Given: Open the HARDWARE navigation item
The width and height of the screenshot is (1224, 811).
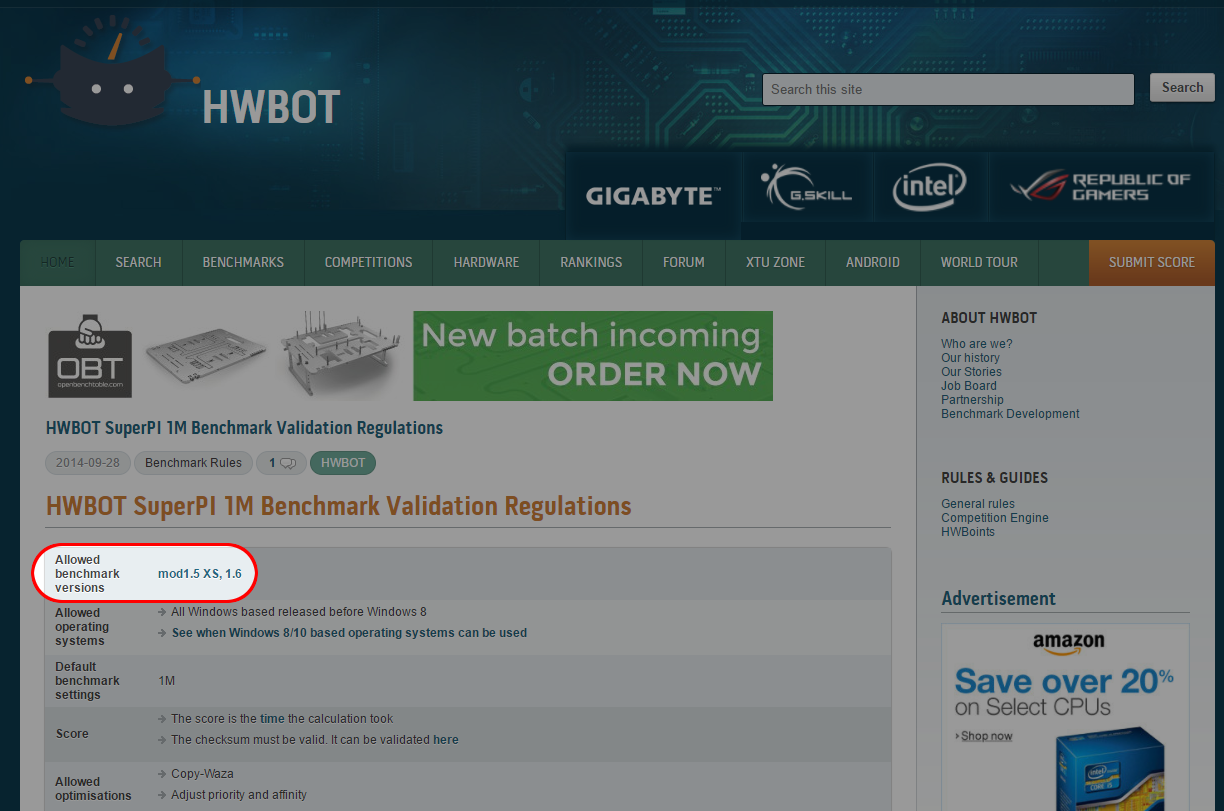Looking at the screenshot, I should (x=486, y=262).
